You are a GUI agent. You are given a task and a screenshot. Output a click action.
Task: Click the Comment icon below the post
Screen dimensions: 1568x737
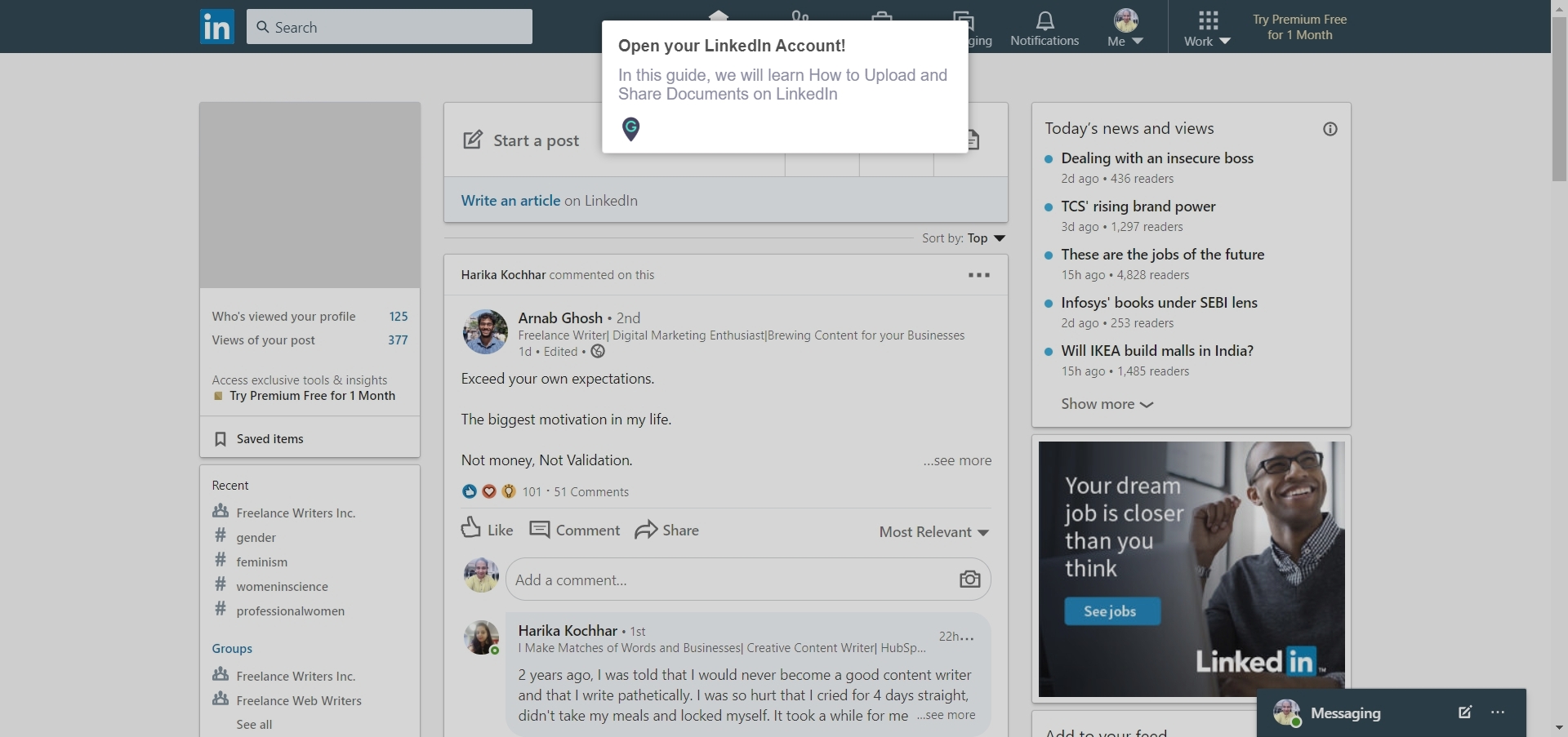(x=541, y=529)
